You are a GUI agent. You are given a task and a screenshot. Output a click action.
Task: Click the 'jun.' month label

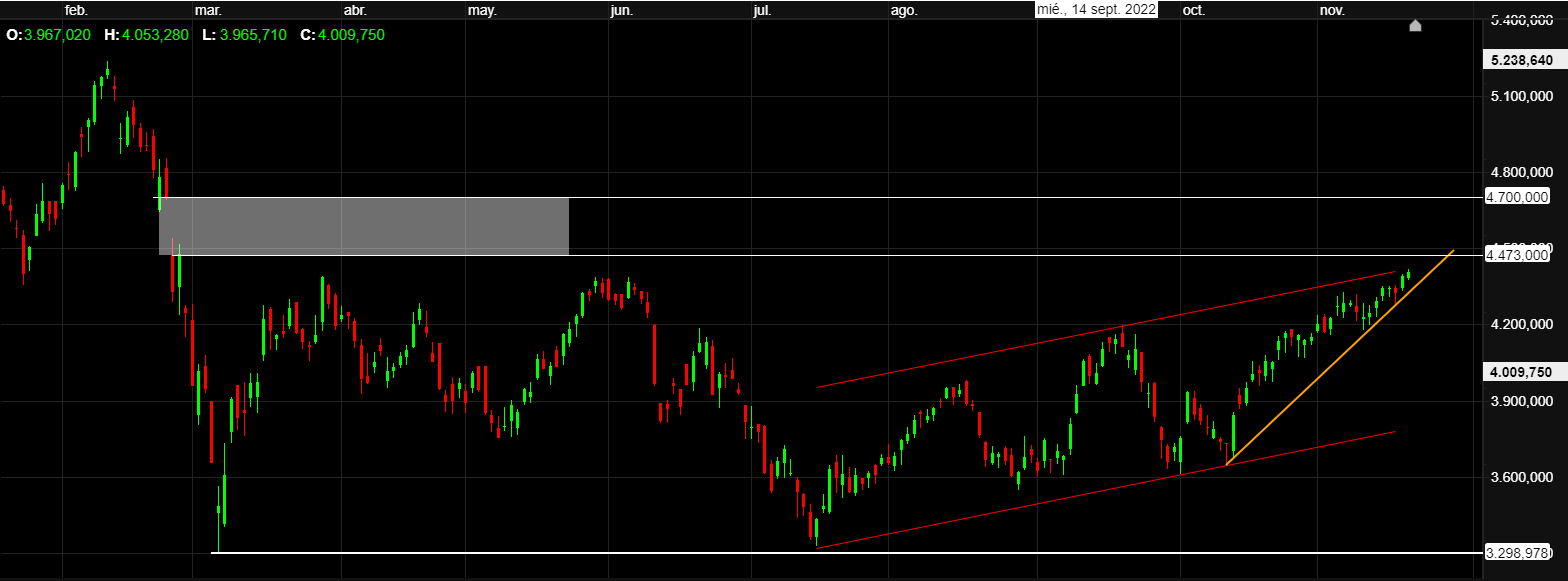(x=622, y=10)
